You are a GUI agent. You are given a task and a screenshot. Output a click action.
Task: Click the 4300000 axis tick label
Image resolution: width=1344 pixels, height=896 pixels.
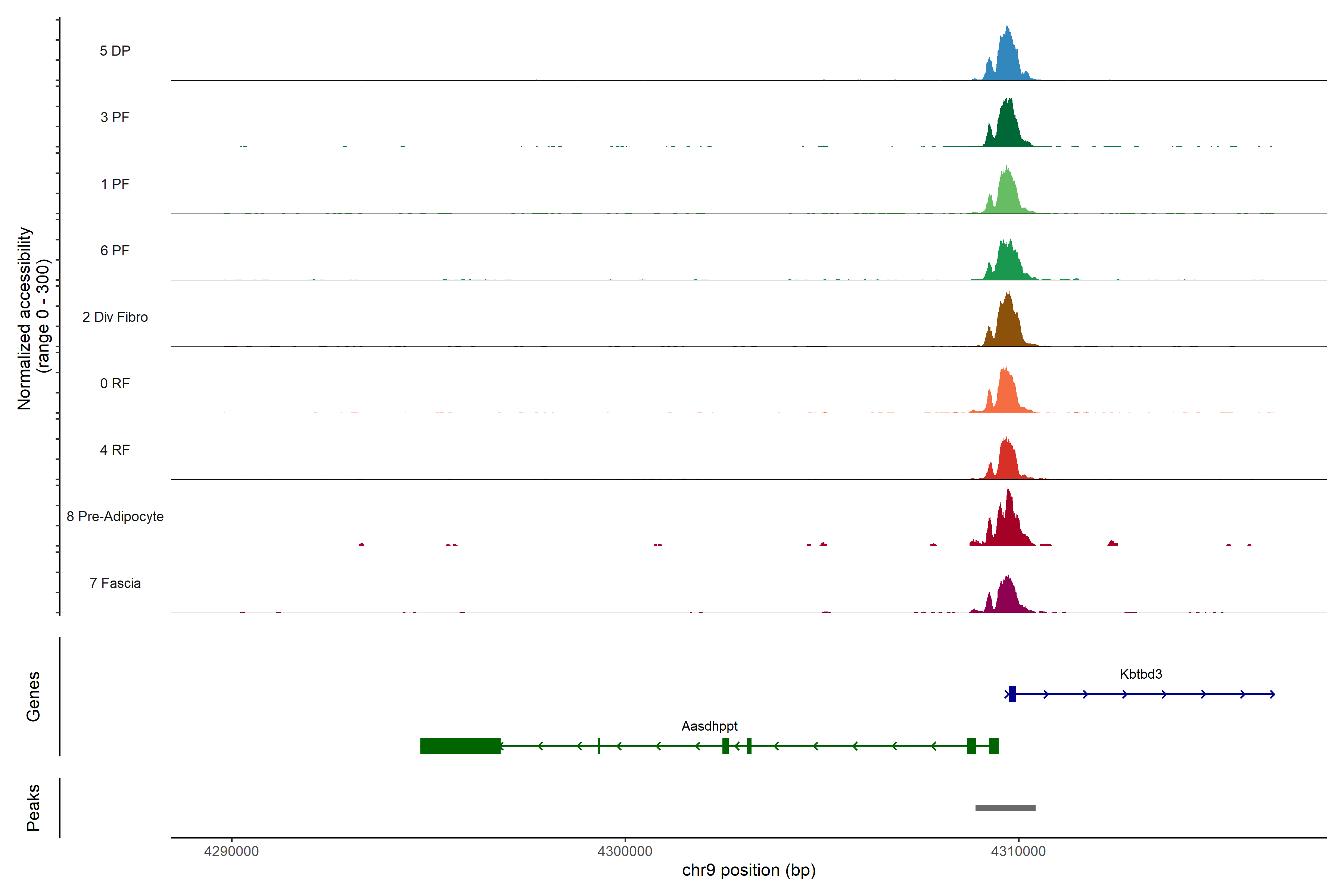point(625,852)
